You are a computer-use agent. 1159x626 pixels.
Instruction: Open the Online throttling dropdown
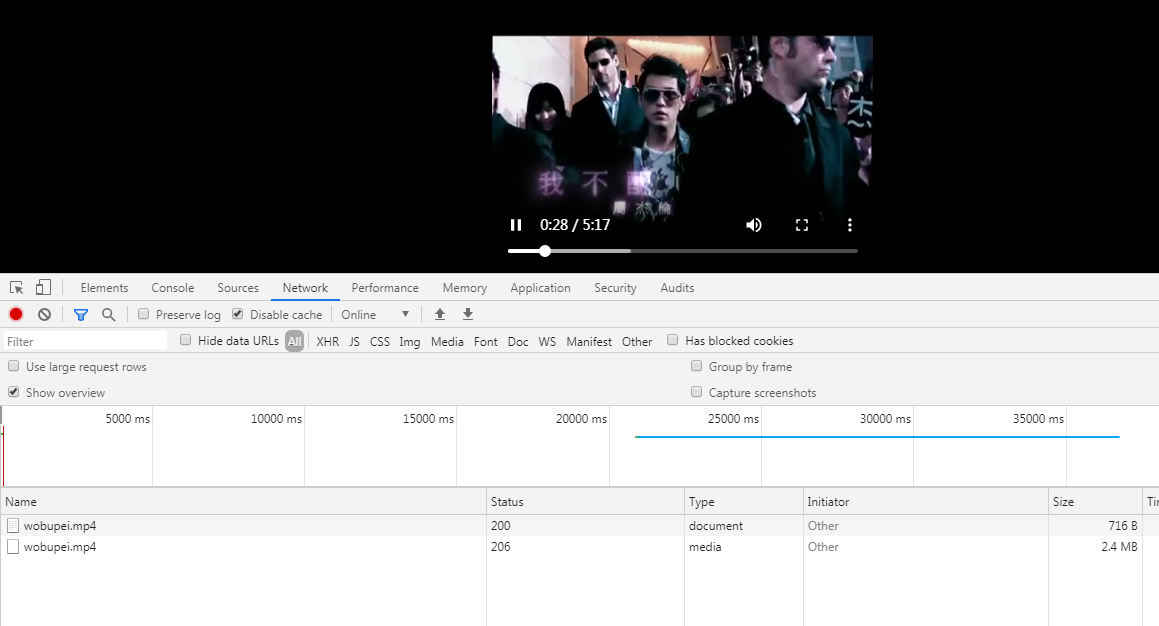(375, 314)
